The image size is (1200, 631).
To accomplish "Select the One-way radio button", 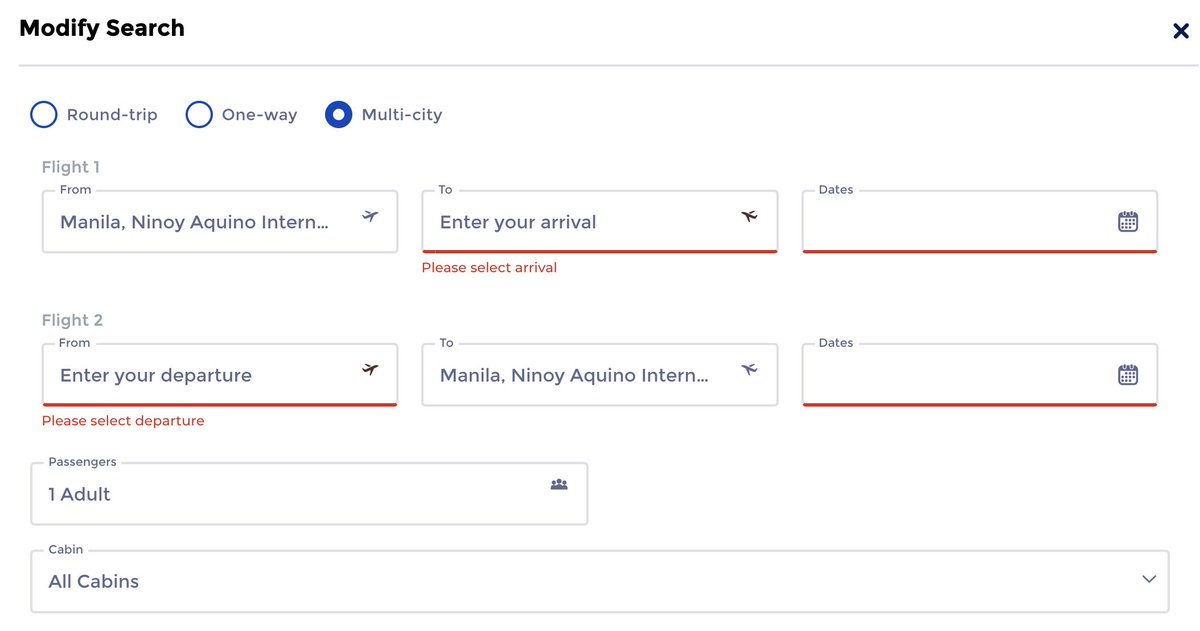I will click(x=199, y=115).
